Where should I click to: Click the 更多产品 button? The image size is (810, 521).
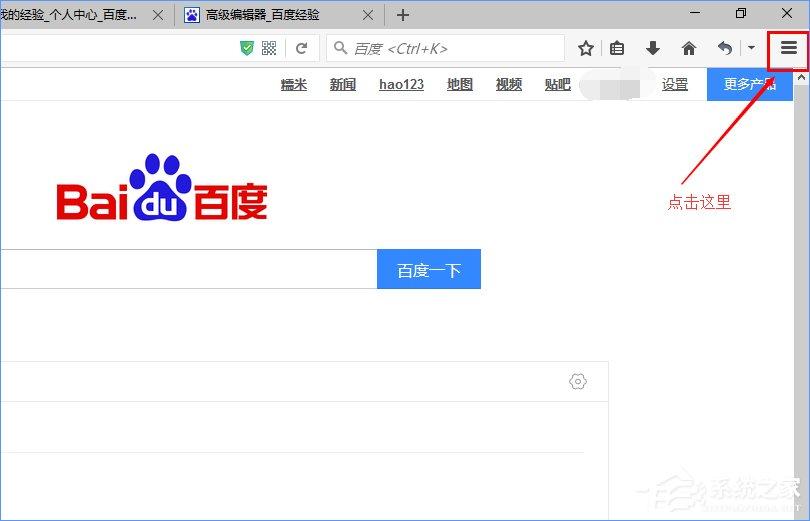click(x=750, y=84)
